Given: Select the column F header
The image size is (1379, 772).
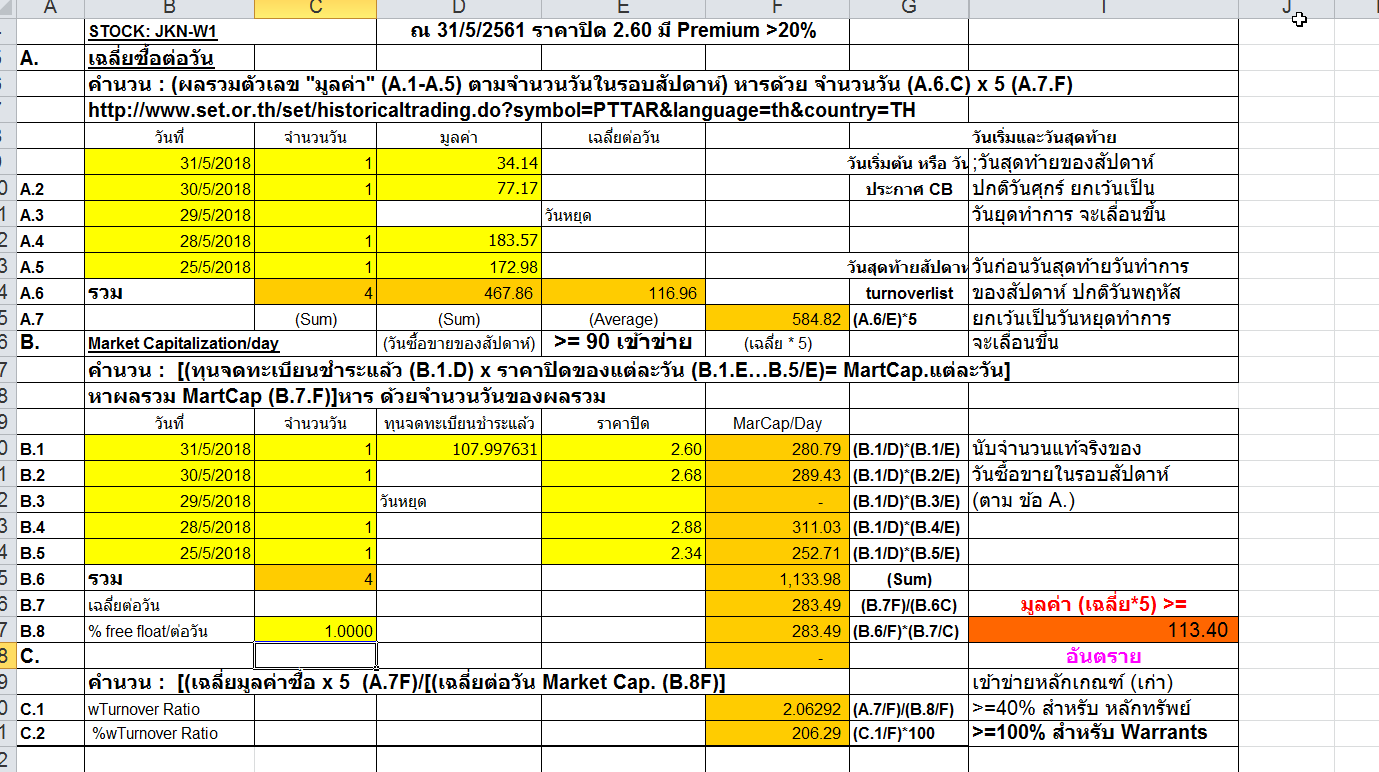Looking at the screenshot, I should pyautogui.click(x=777, y=9).
